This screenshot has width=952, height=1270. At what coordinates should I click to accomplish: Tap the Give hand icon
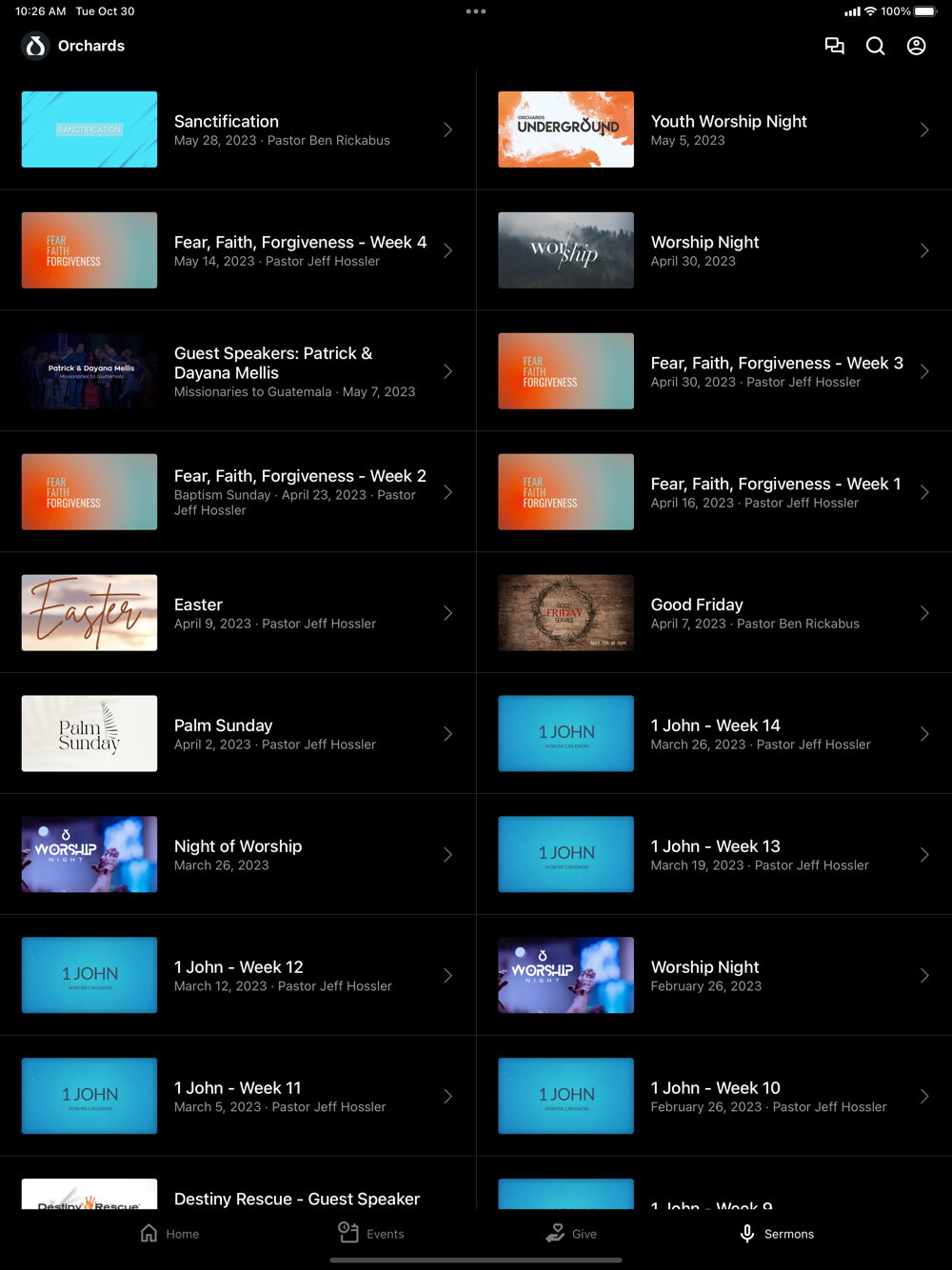(555, 1233)
